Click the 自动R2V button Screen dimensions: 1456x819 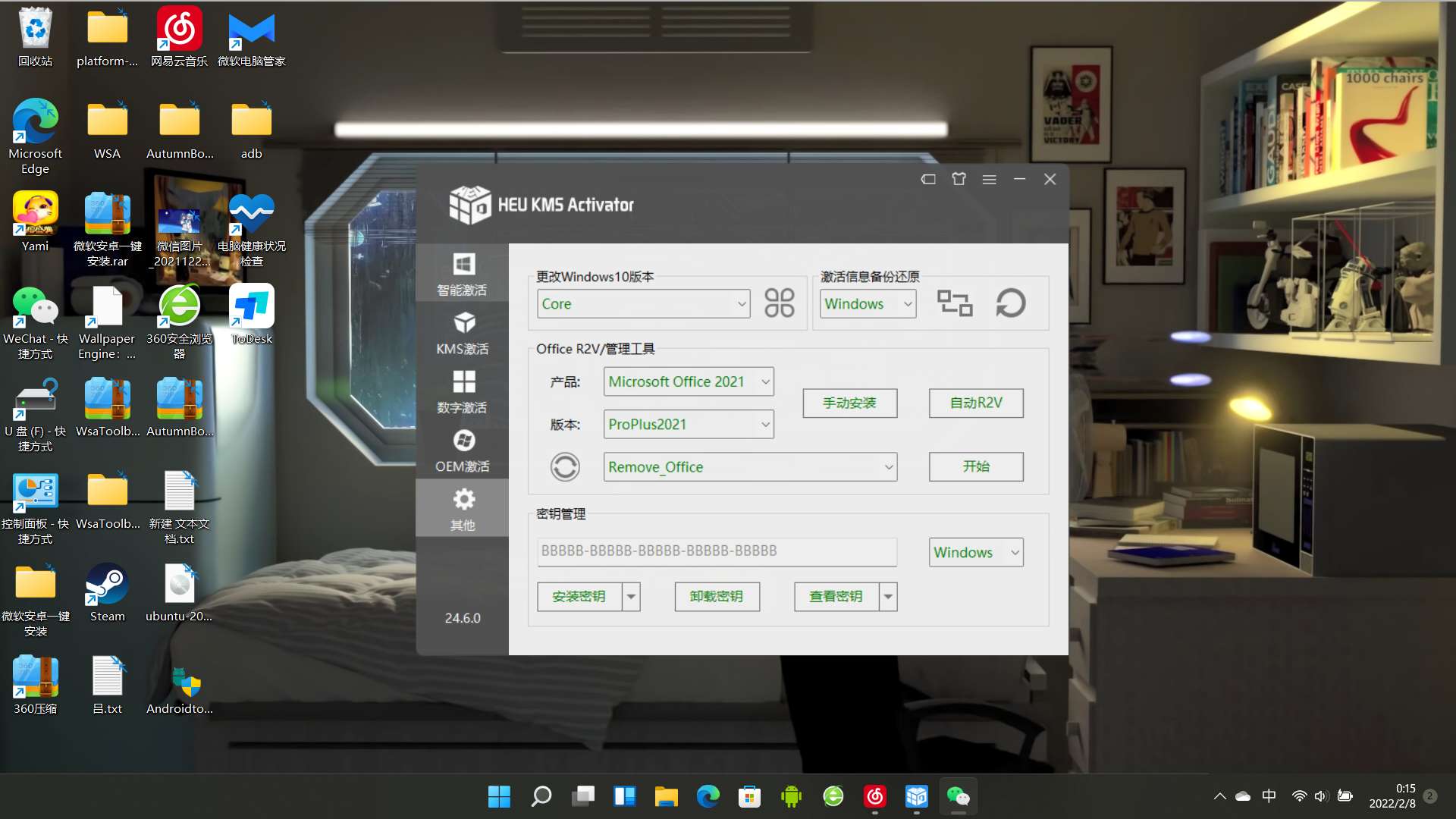pos(976,402)
